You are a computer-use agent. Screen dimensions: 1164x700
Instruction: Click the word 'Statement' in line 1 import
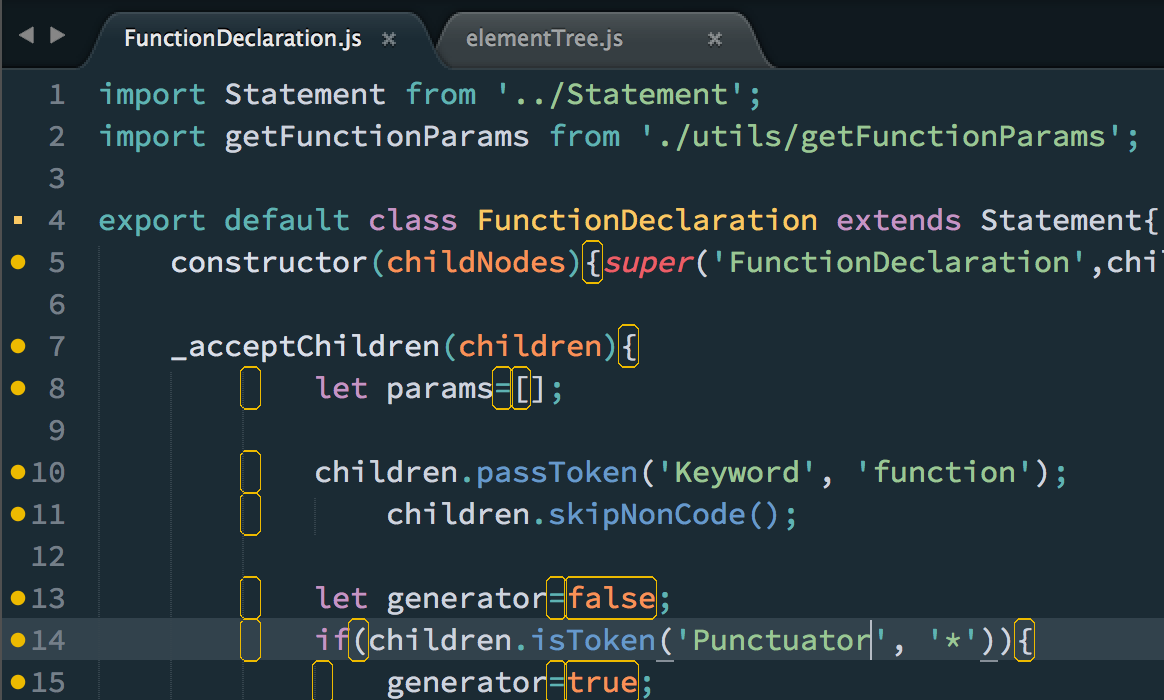click(x=305, y=95)
